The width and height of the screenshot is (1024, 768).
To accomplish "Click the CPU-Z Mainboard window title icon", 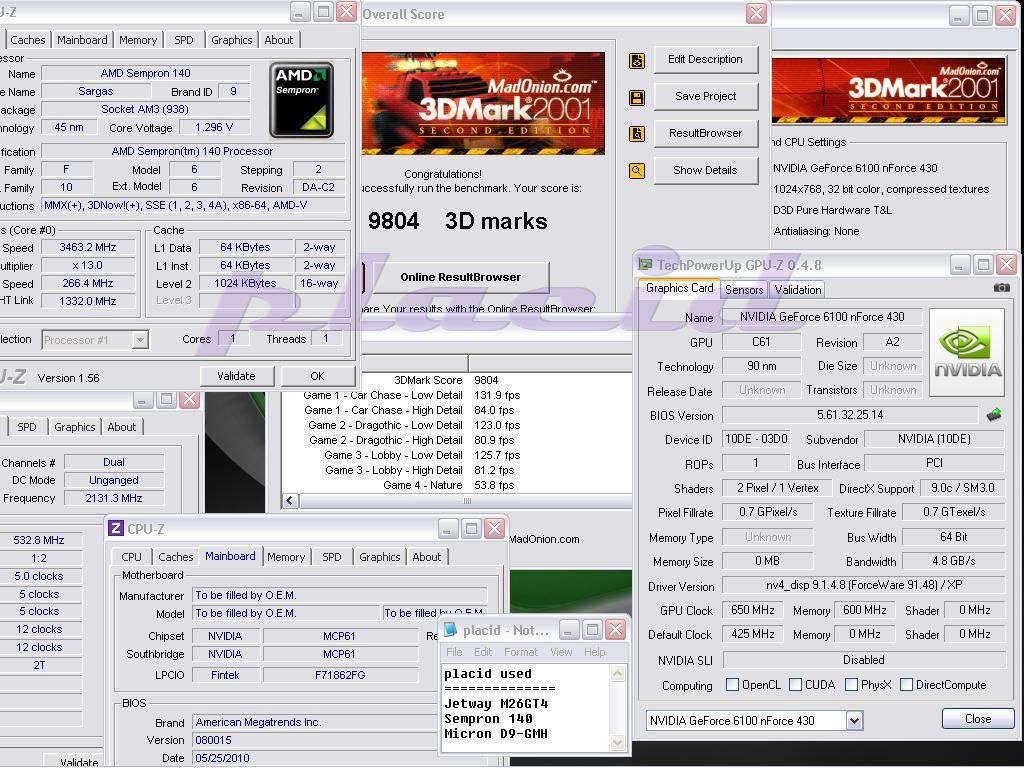I will (116, 528).
